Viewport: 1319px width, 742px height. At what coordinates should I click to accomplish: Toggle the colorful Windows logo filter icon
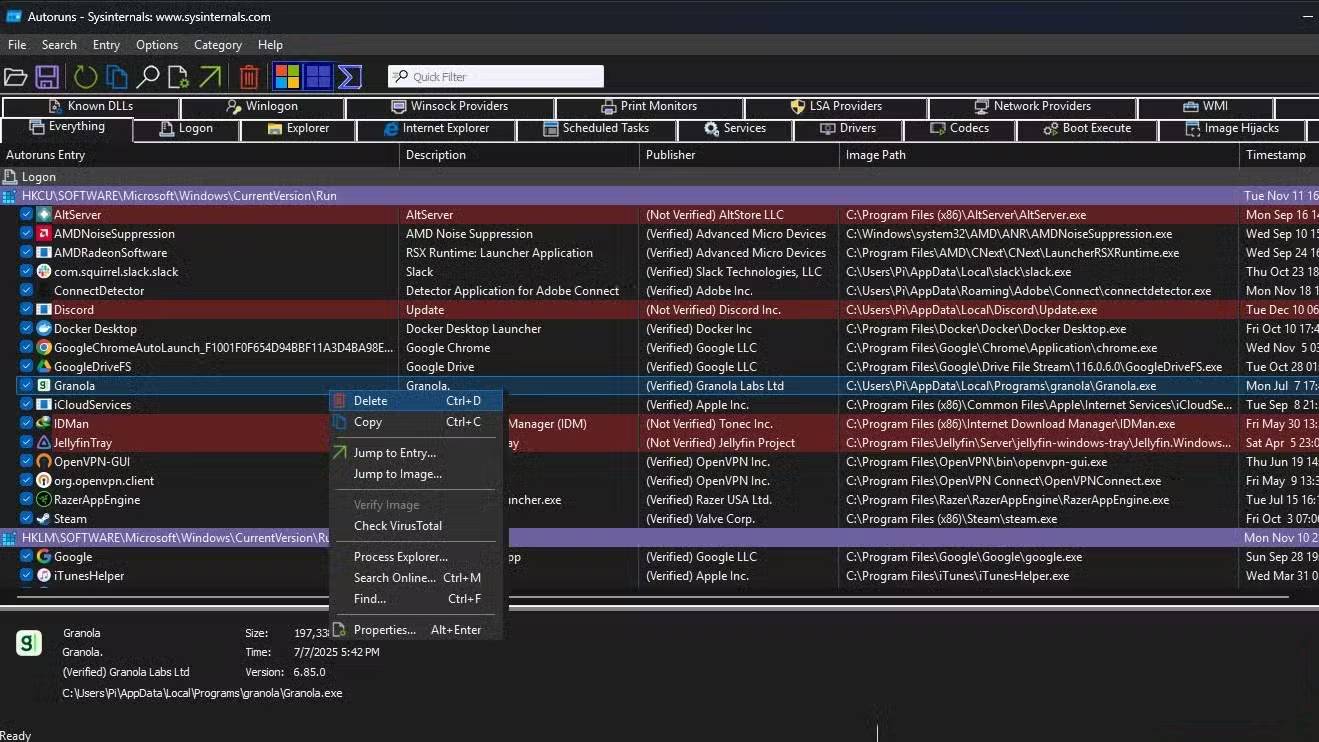coord(287,77)
